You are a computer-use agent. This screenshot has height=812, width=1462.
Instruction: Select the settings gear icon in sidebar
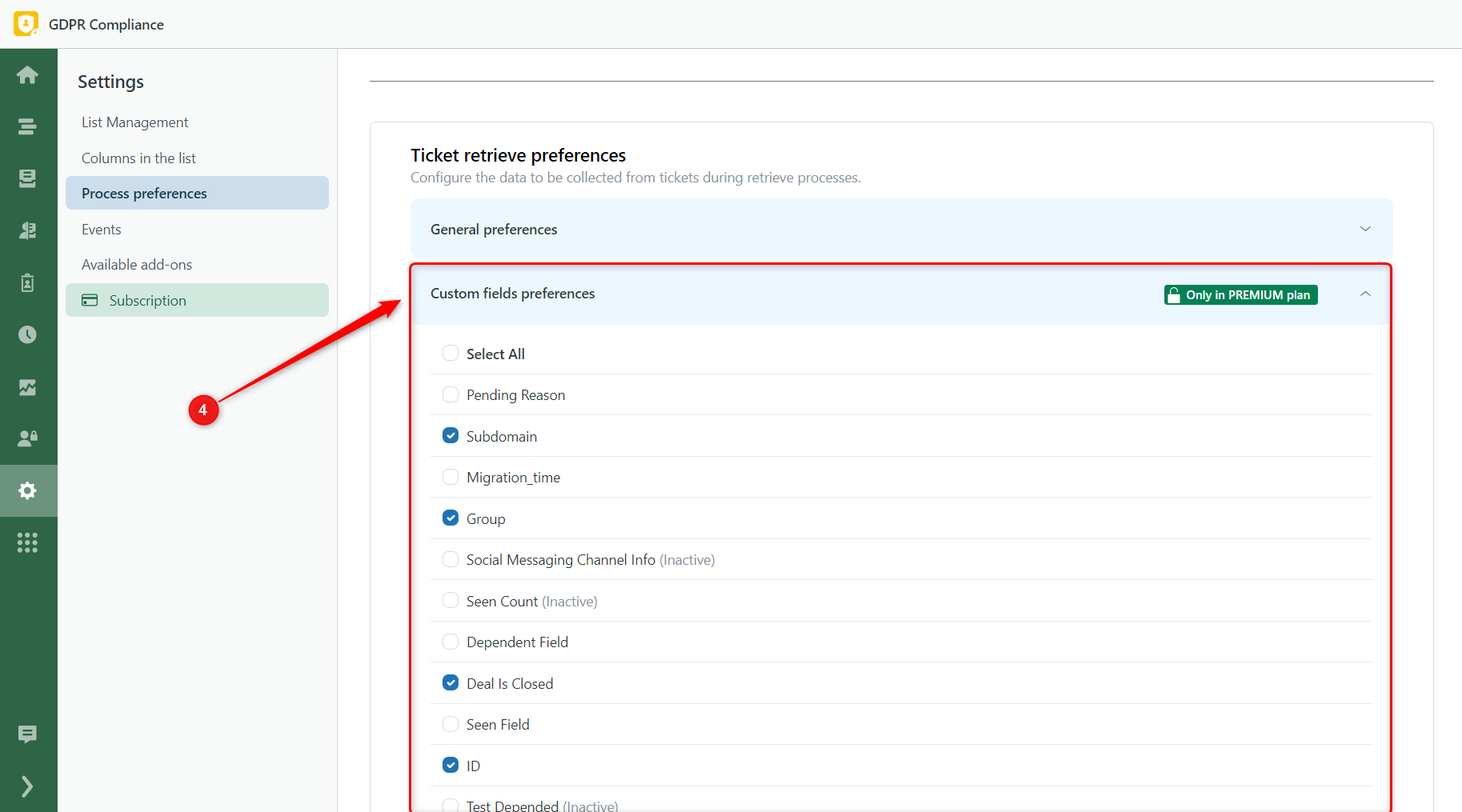point(27,490)
